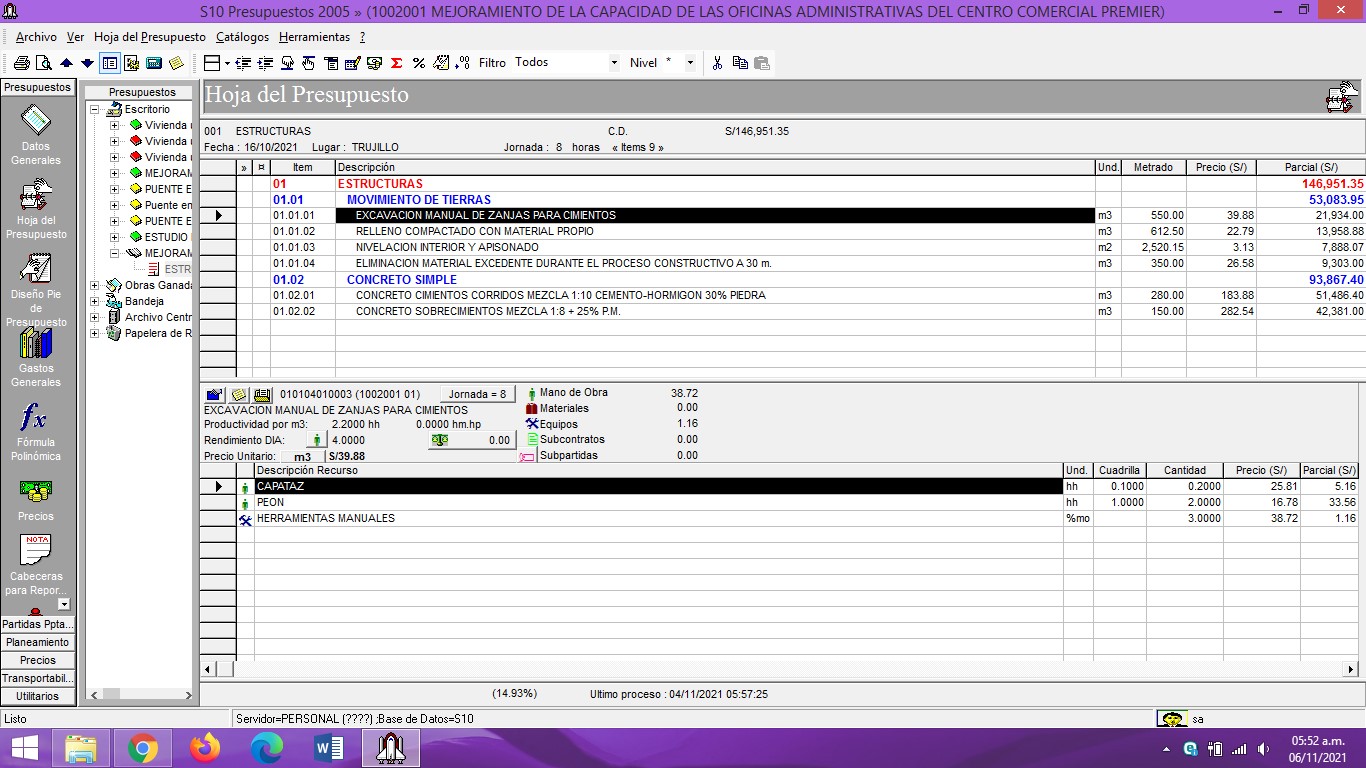
Task: Open Microsoft Word from the taskbar
Action: [329, 747]
